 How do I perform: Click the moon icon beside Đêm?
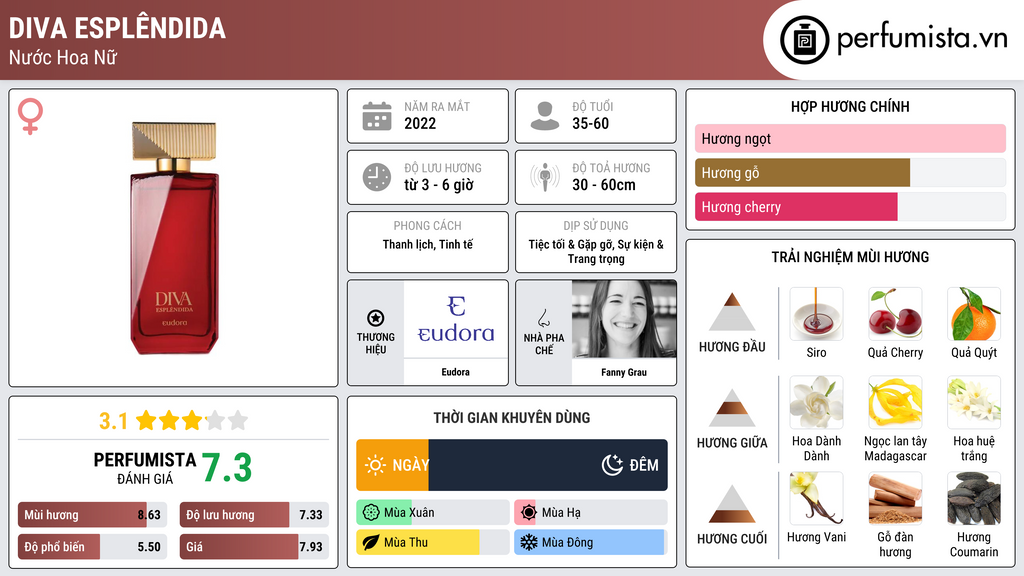click(612, 465)
